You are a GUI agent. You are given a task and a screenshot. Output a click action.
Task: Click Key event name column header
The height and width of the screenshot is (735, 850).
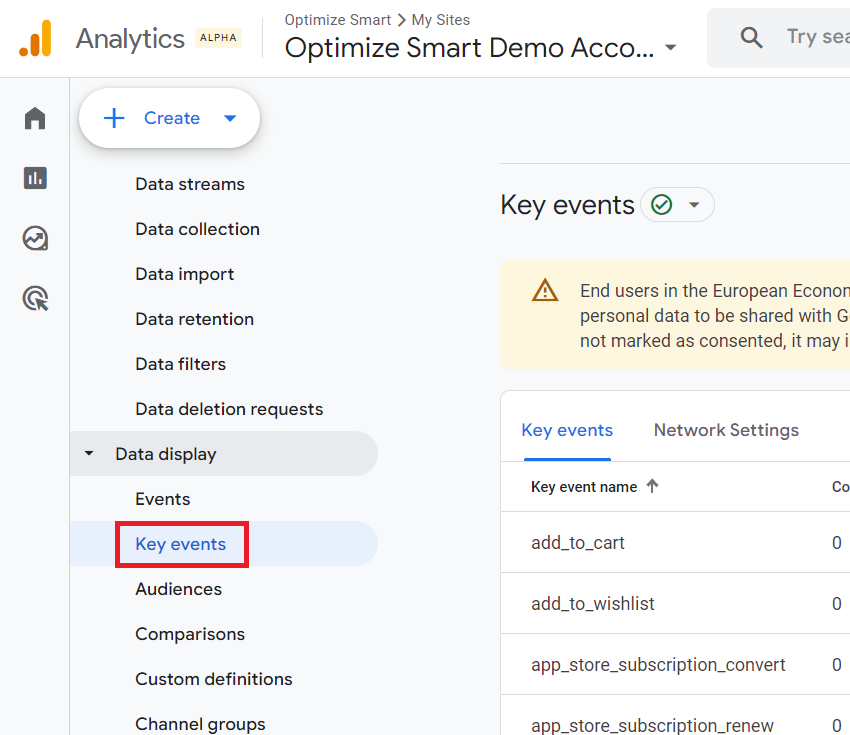584,487
